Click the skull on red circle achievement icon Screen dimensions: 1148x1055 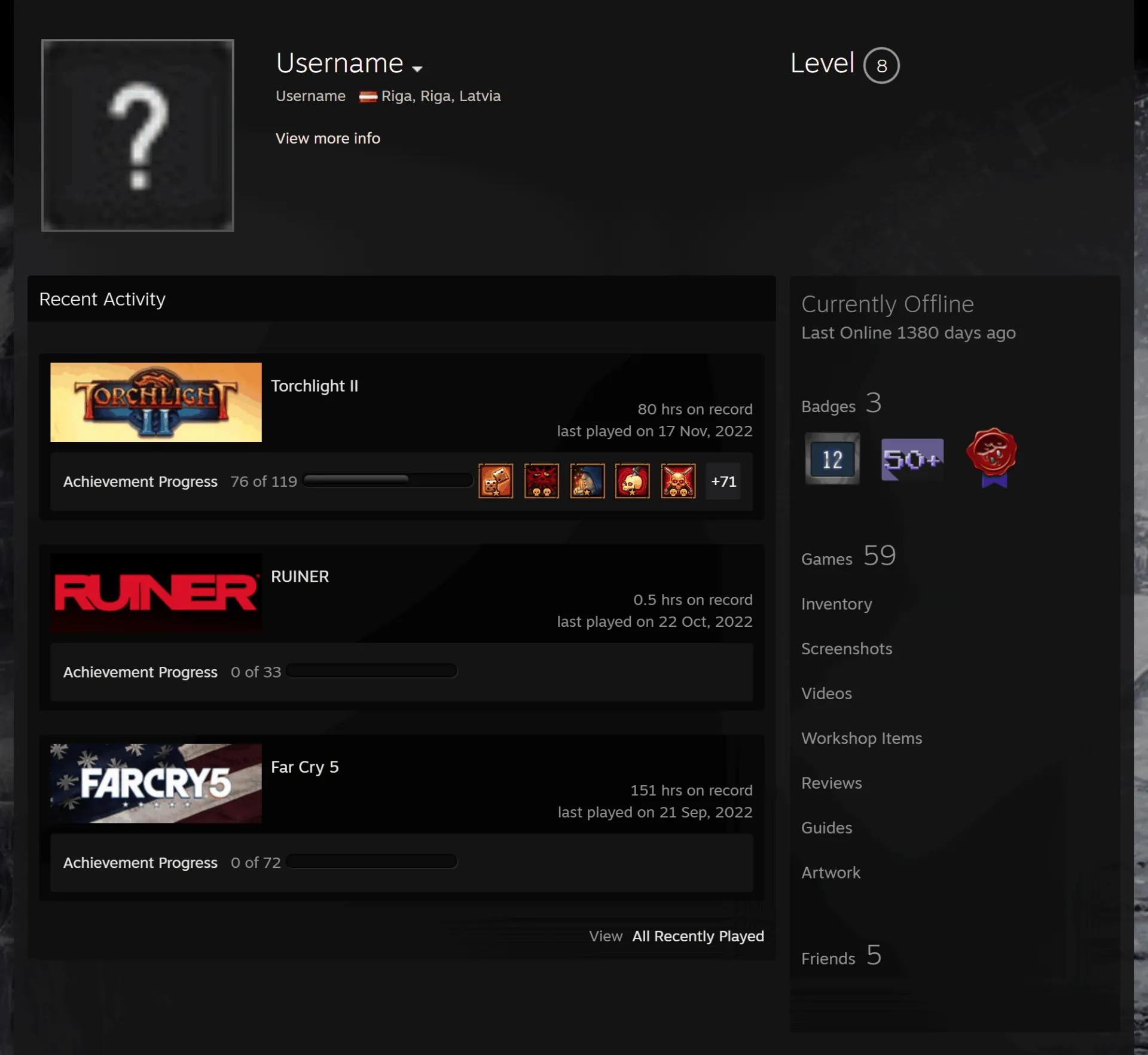click(633, 481)
